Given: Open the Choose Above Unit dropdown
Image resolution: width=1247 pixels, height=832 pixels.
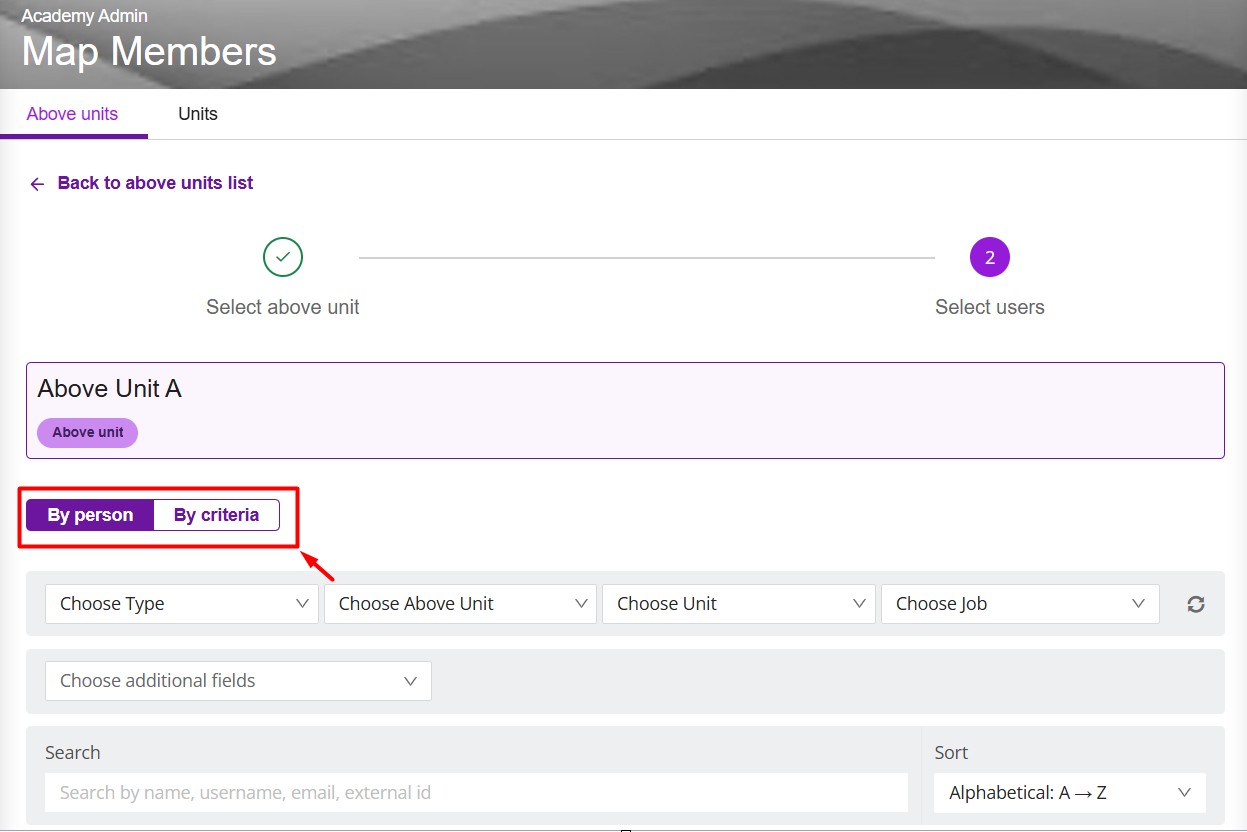Looking at the screenshot, I should [460, 603].
